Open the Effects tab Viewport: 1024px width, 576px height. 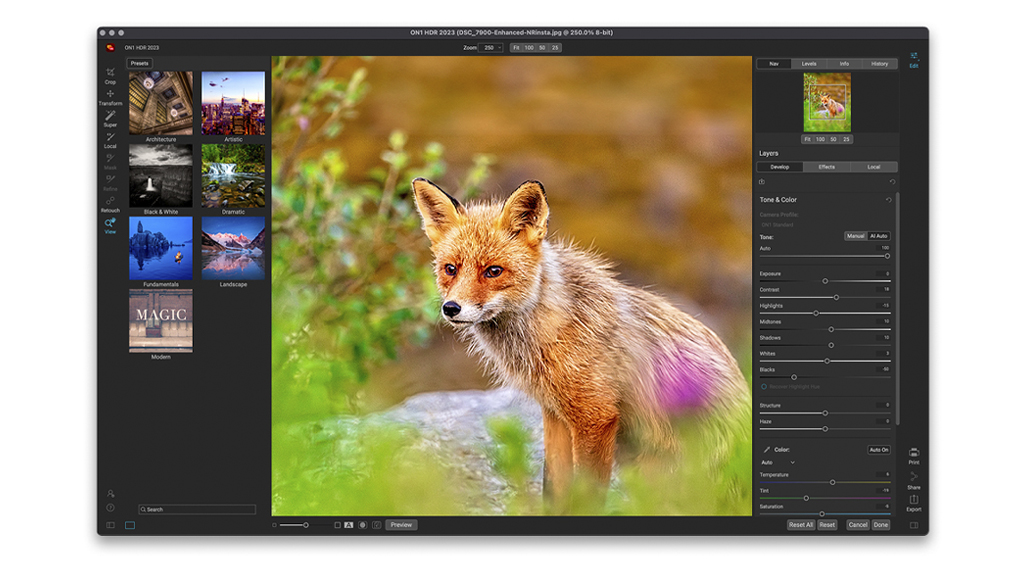[826, 167]
